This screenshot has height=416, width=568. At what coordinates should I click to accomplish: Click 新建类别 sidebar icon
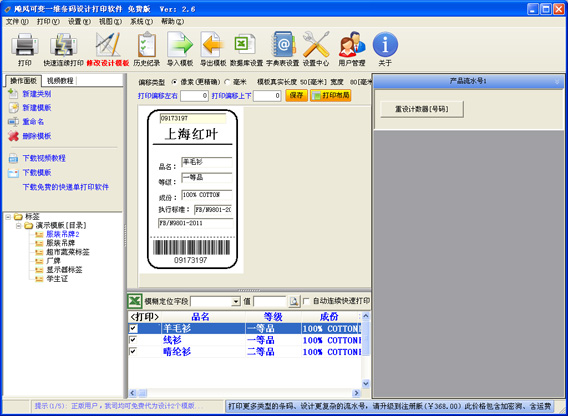[13, 94]
